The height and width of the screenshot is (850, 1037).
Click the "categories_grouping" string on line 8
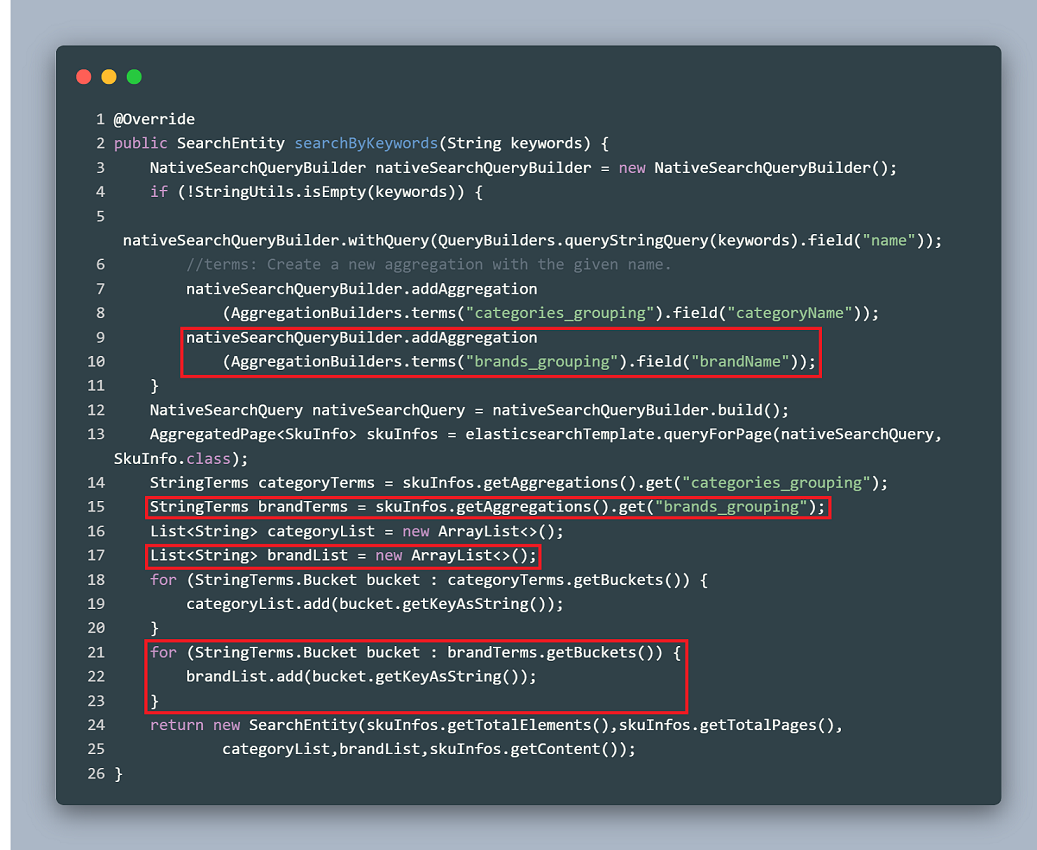pos(560,313)
